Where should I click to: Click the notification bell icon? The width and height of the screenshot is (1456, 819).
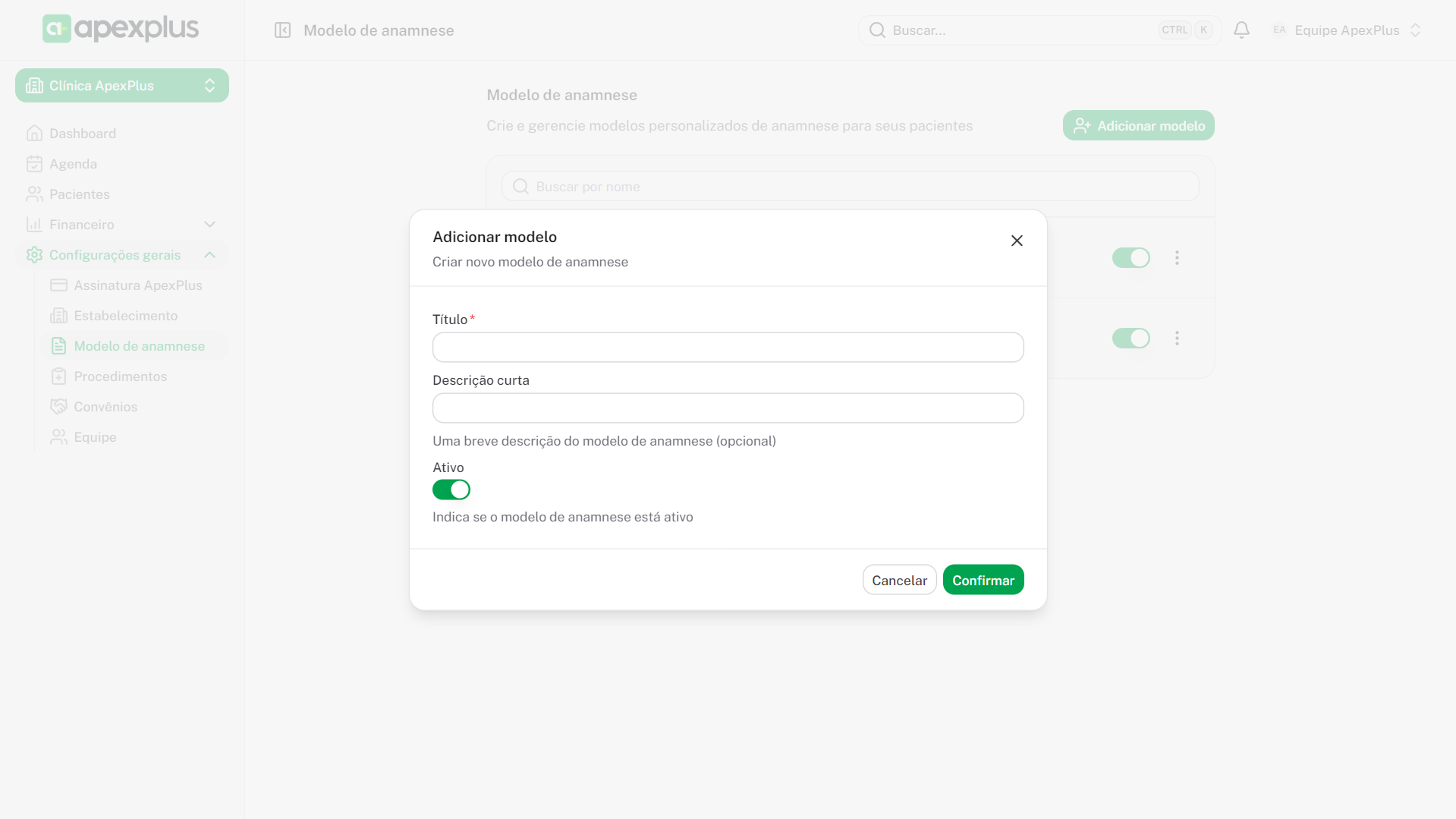1241,30
